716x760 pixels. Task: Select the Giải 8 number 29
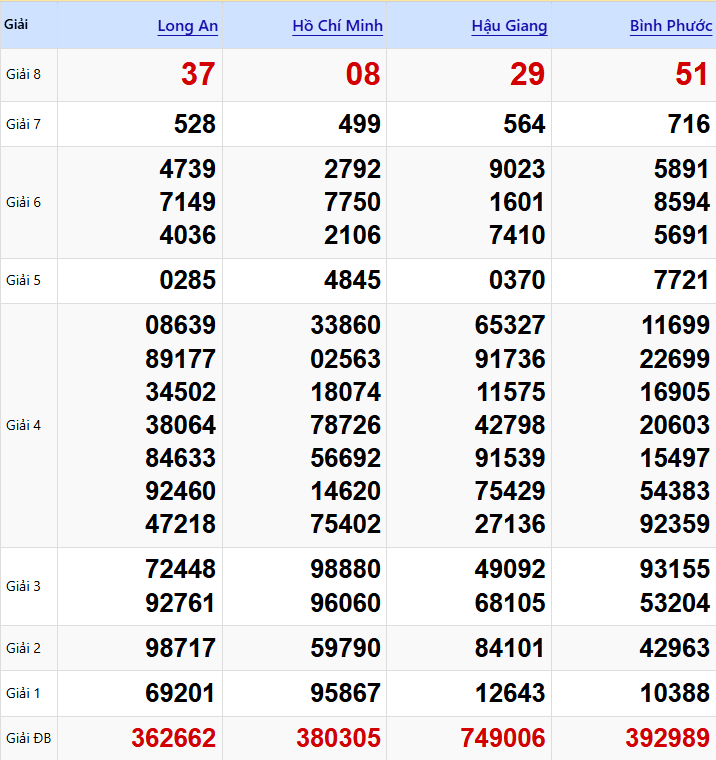pyautogui.click(x=527, y=74)
